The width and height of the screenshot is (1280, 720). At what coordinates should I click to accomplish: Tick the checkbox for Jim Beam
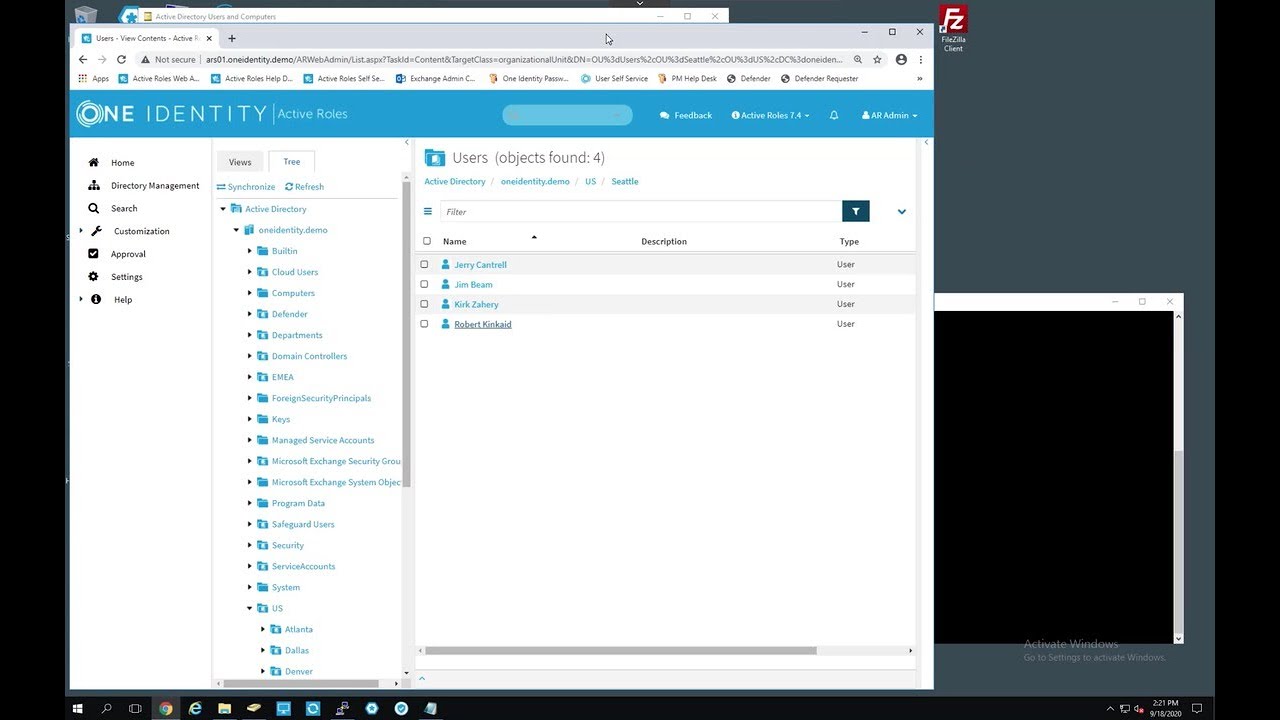point(424,284)
